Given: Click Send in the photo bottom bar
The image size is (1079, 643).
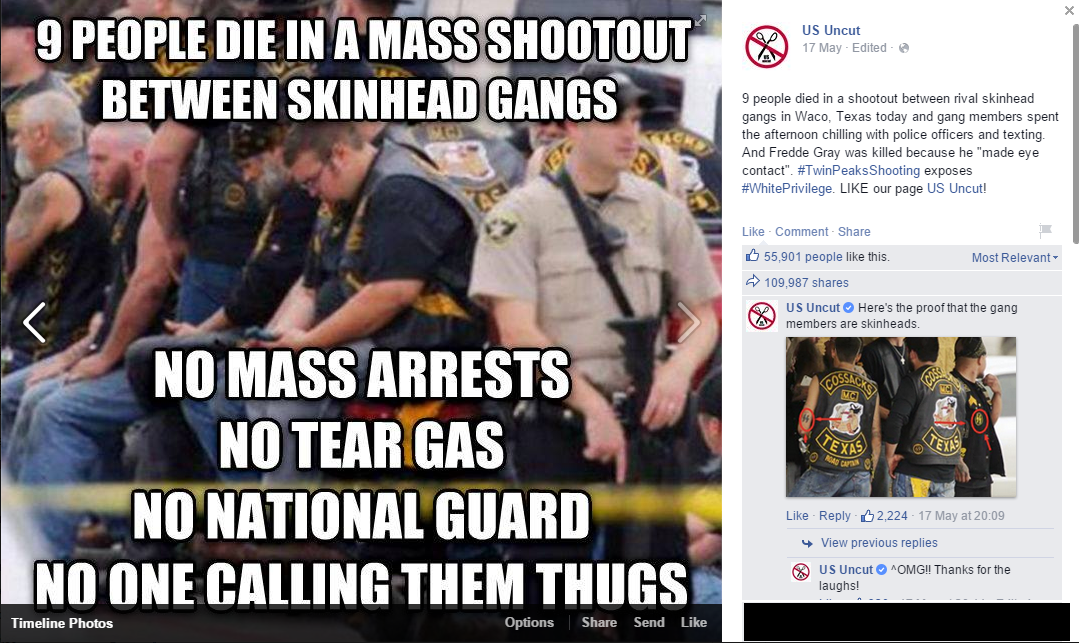Looking at the screenshot, I should 648,622.
